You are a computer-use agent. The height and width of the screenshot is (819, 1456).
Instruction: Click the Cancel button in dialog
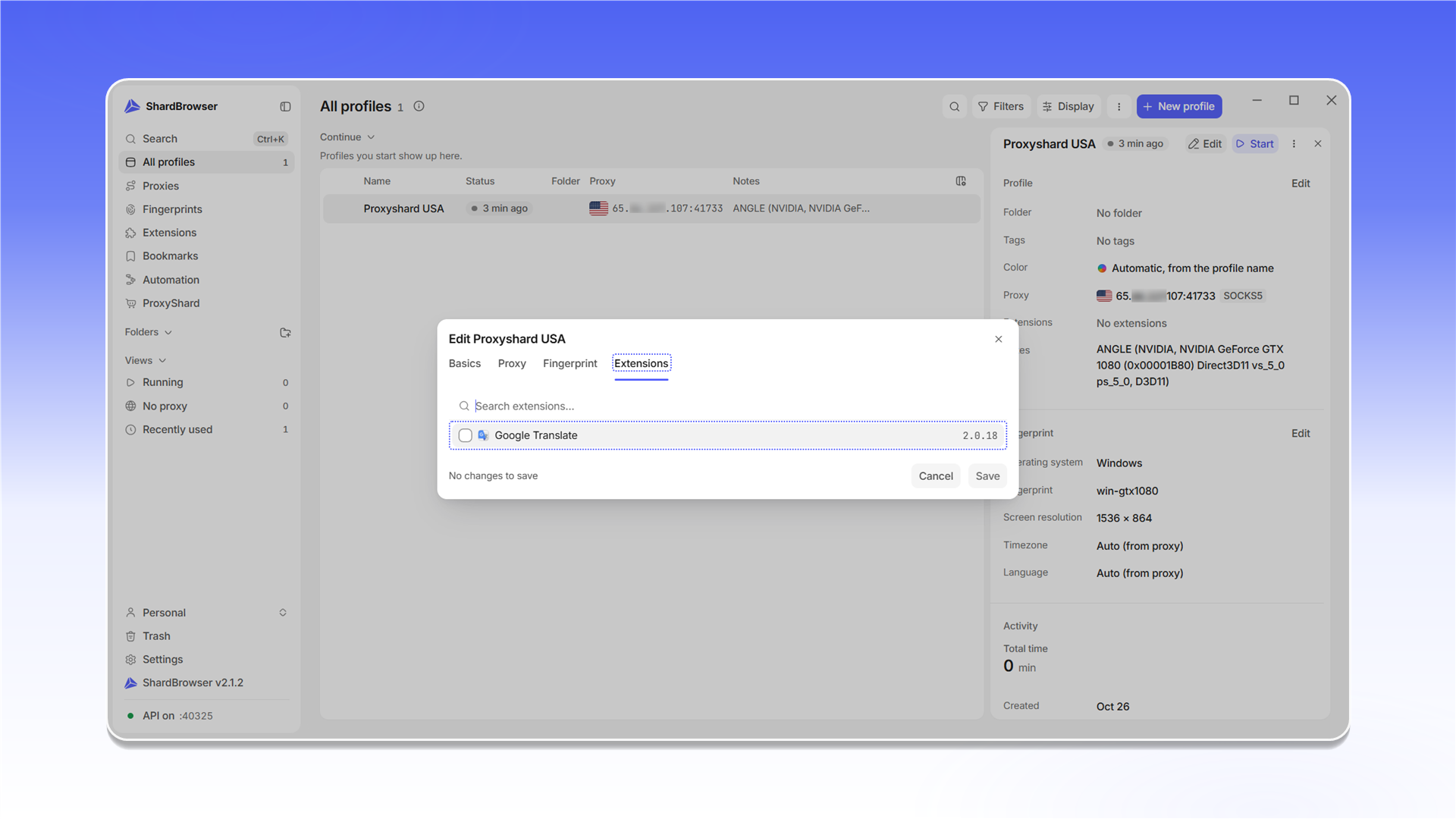click(x=936, y=476)
